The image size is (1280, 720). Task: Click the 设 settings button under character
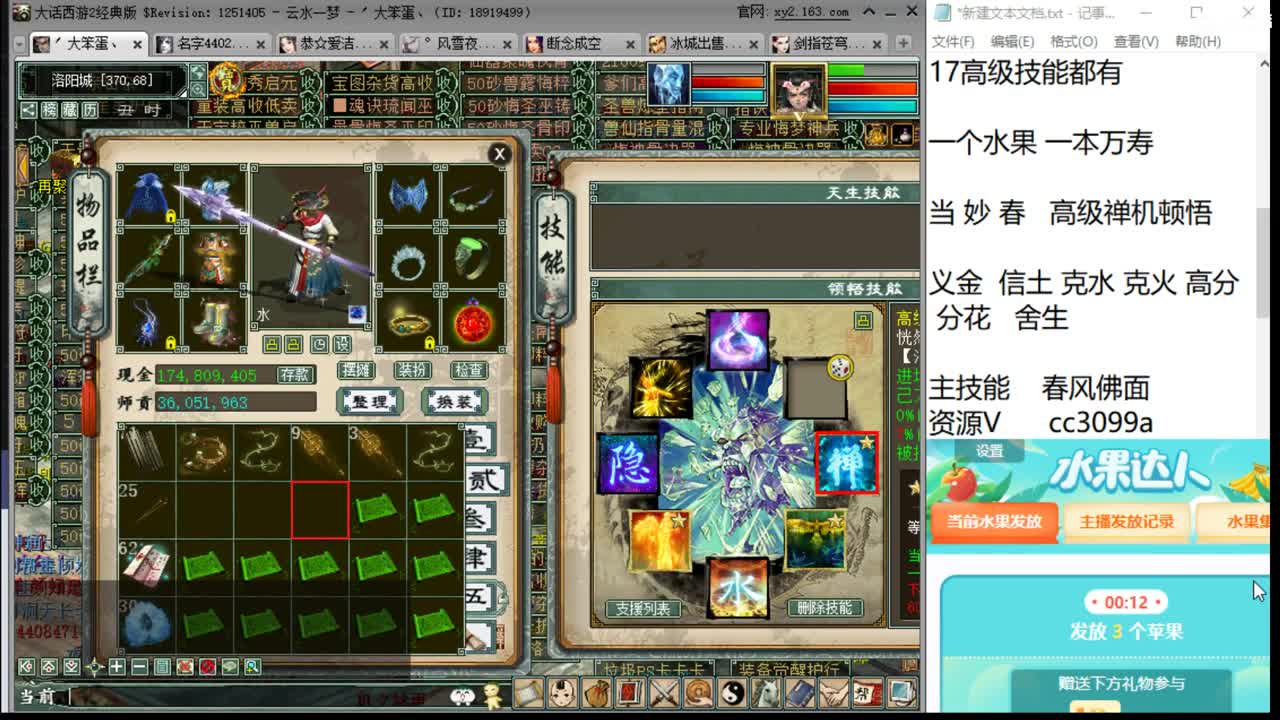pos(342,344)
